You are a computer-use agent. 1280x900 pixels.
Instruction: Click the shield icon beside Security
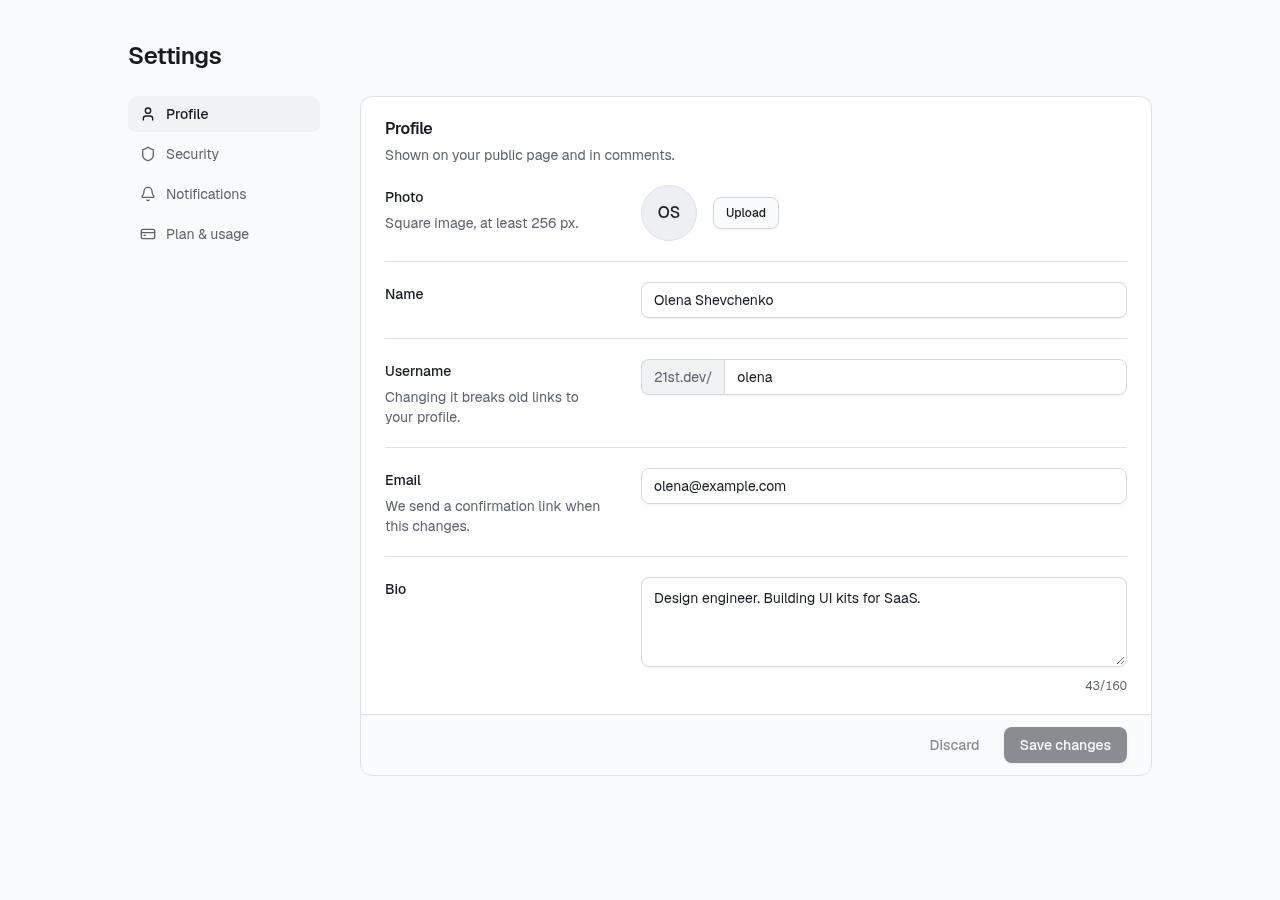pyautogui.click(x=148, y=154)
